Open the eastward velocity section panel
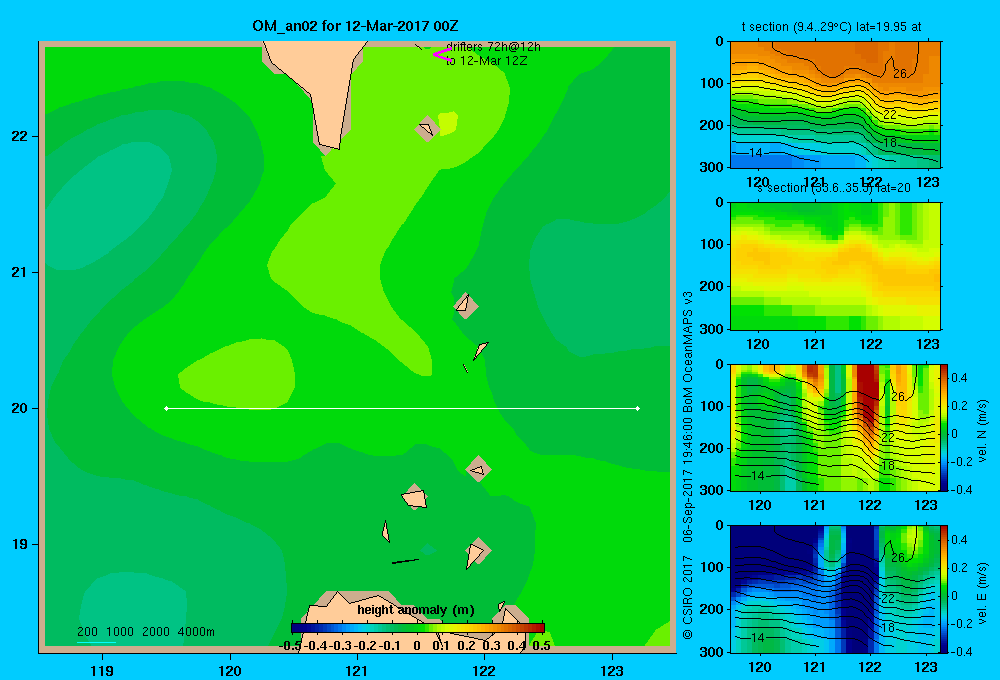1000x680 pixels. pos(835,589)
